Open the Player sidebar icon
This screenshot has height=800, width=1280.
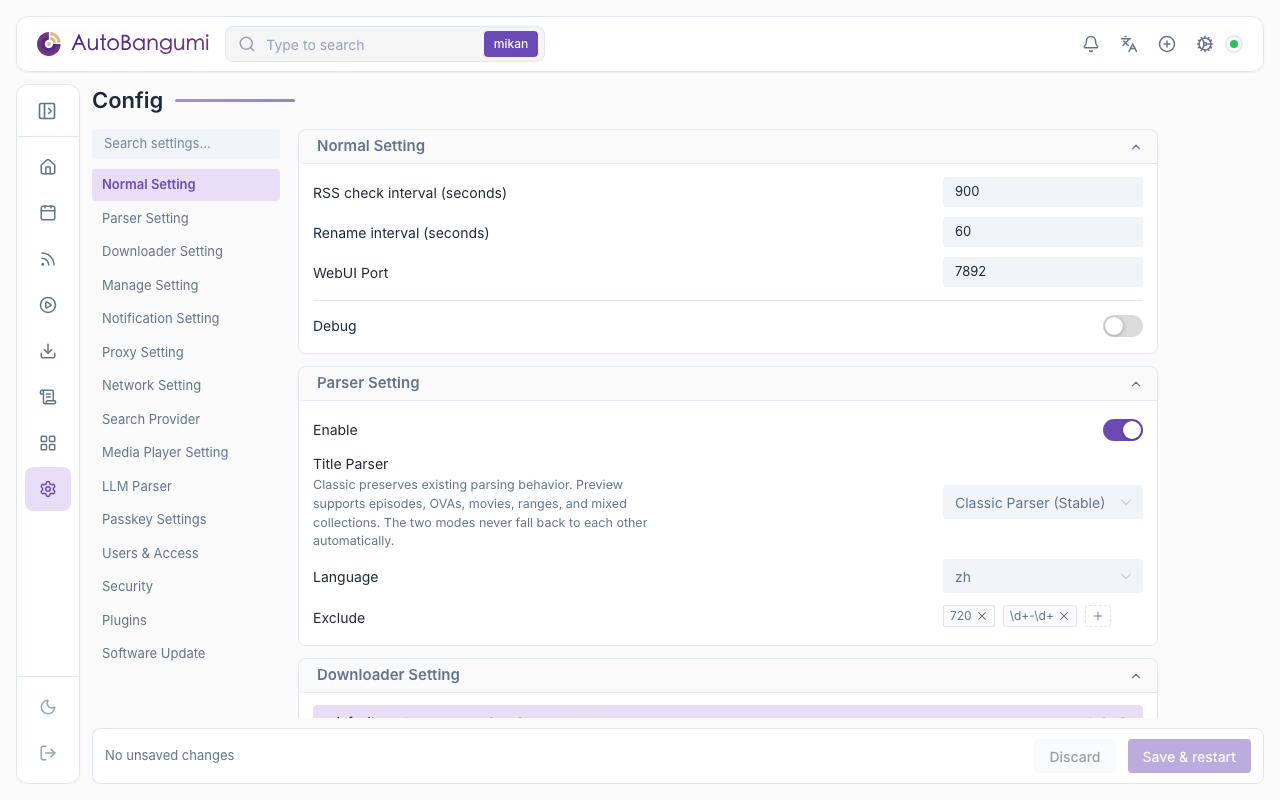[x=48, y=305]
